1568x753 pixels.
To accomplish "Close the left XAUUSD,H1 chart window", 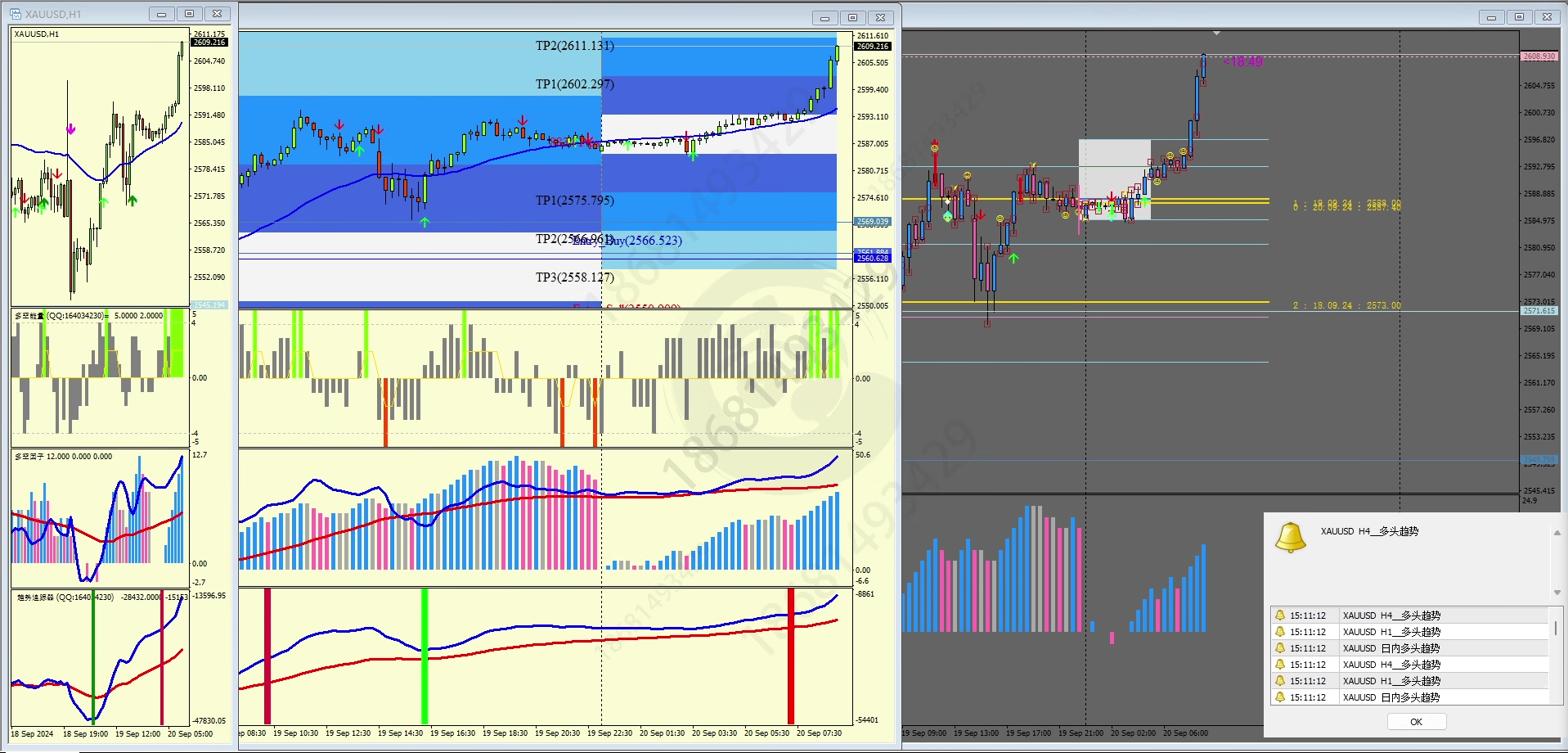I will pos(217,14).
